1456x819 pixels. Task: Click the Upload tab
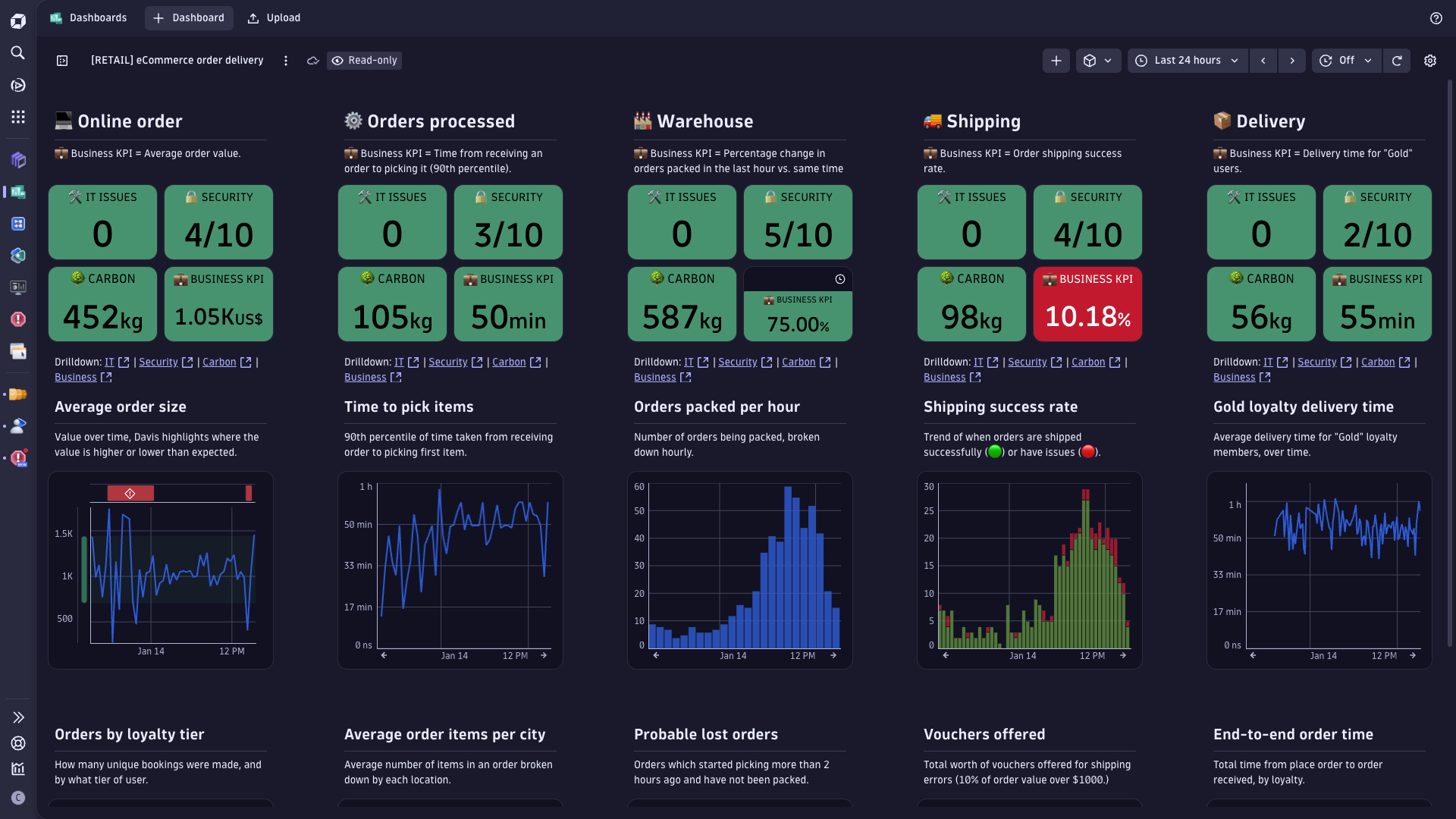point(274,18)
